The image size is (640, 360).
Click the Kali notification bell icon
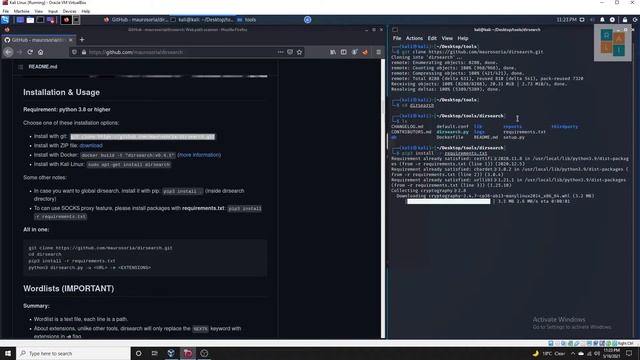point(602,20)
